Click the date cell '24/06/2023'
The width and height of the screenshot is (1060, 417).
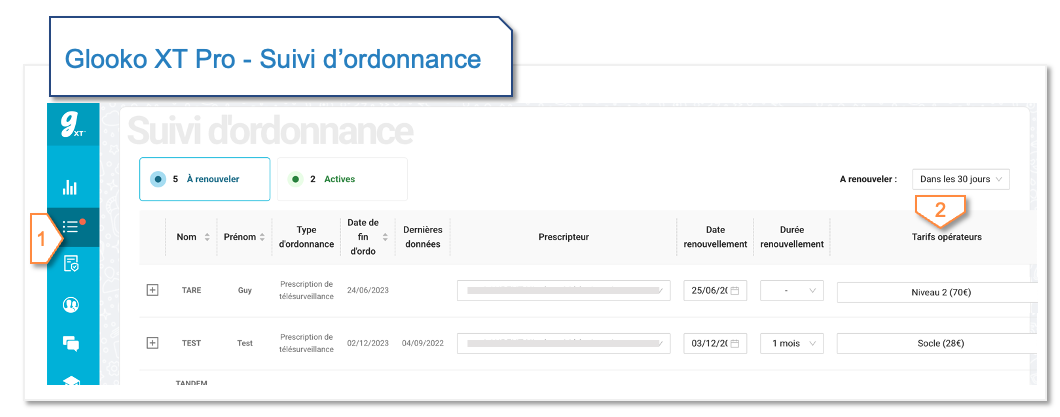(x=366, y=291)
